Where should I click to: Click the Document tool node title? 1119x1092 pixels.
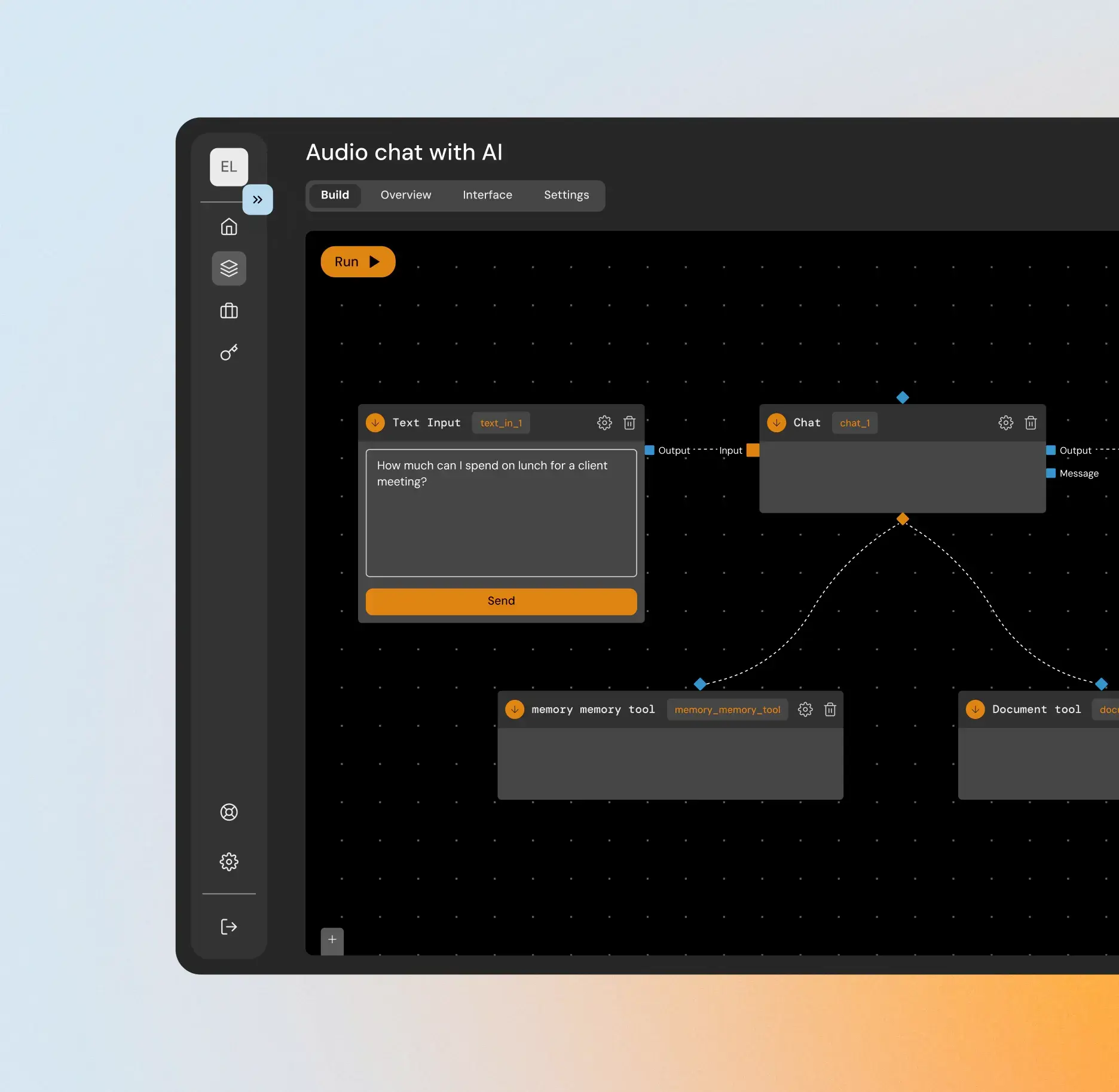coord(1037,709)
